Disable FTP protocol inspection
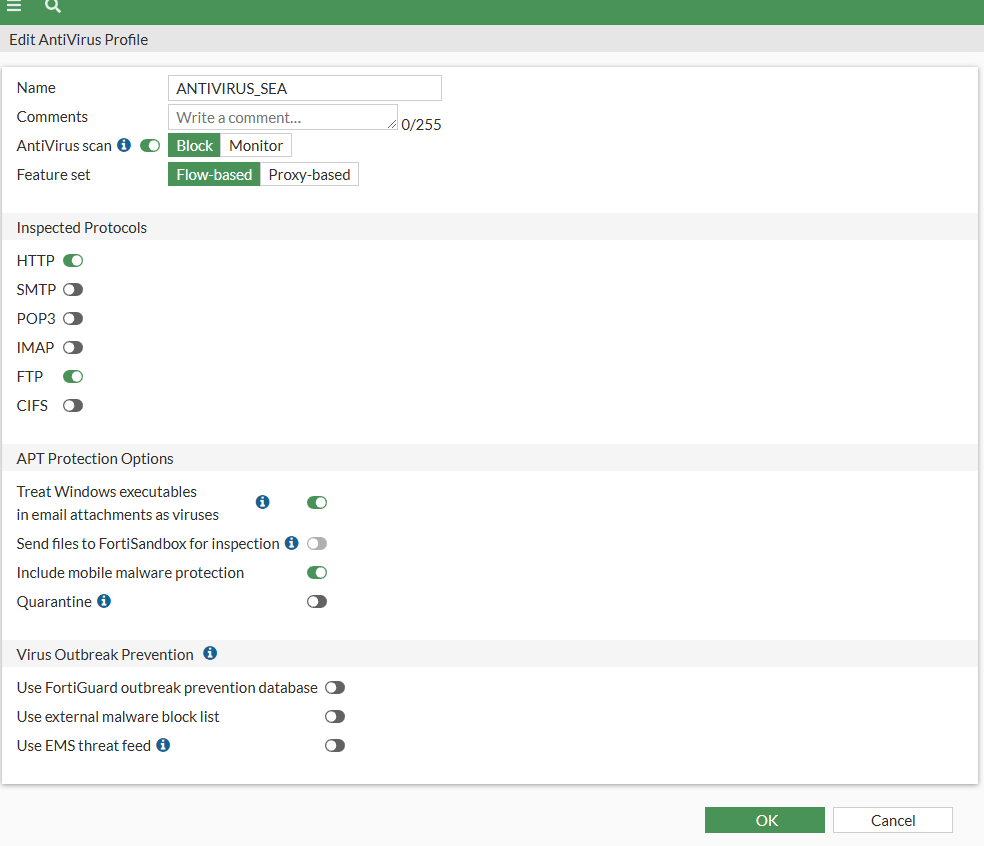984x846 pixels. 73,377
